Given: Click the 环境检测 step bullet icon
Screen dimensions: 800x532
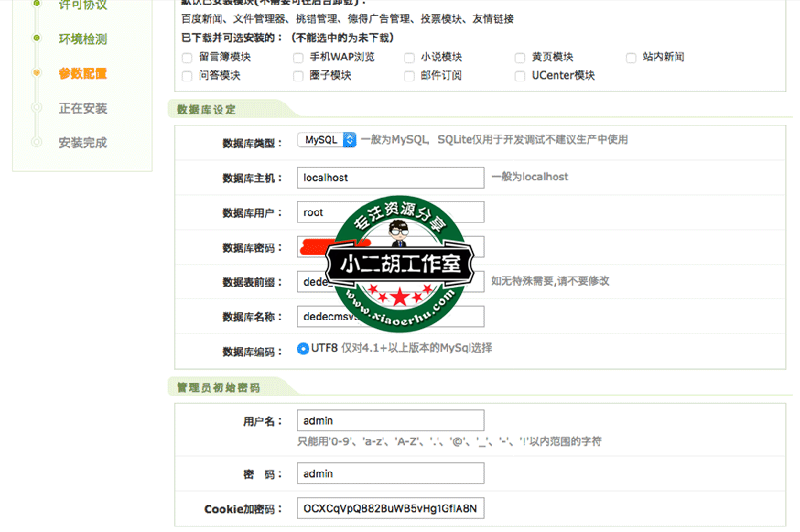Looking at the screenshot, I should click(37, 39).
